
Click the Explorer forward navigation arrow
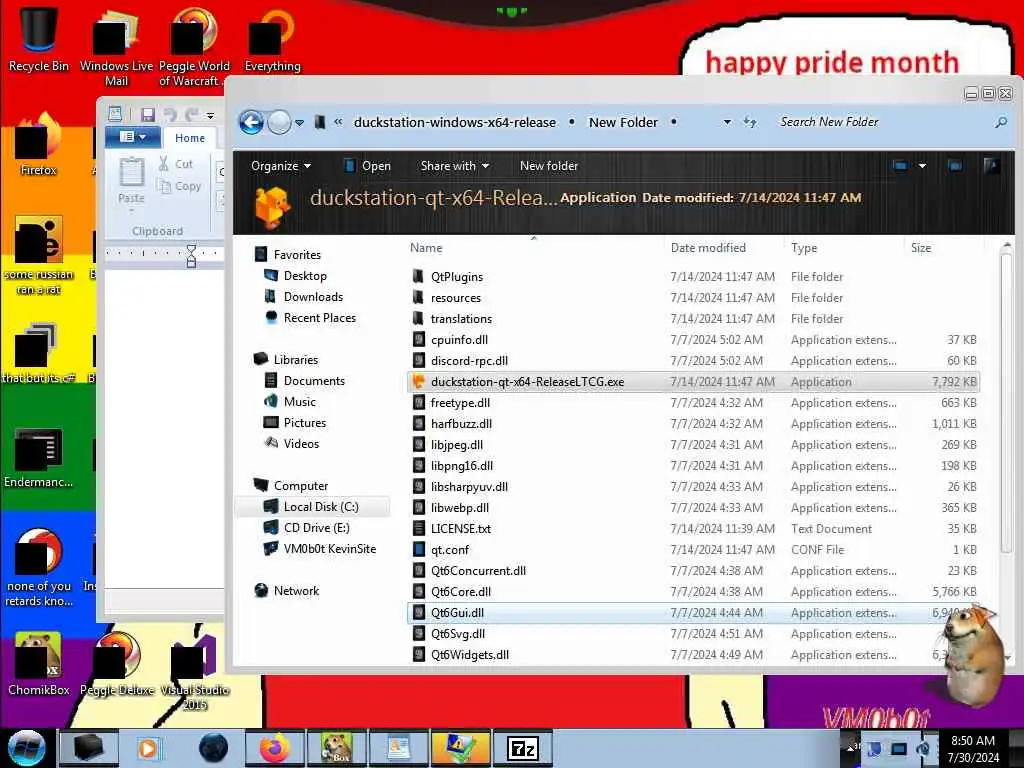(x=280, y=122)
